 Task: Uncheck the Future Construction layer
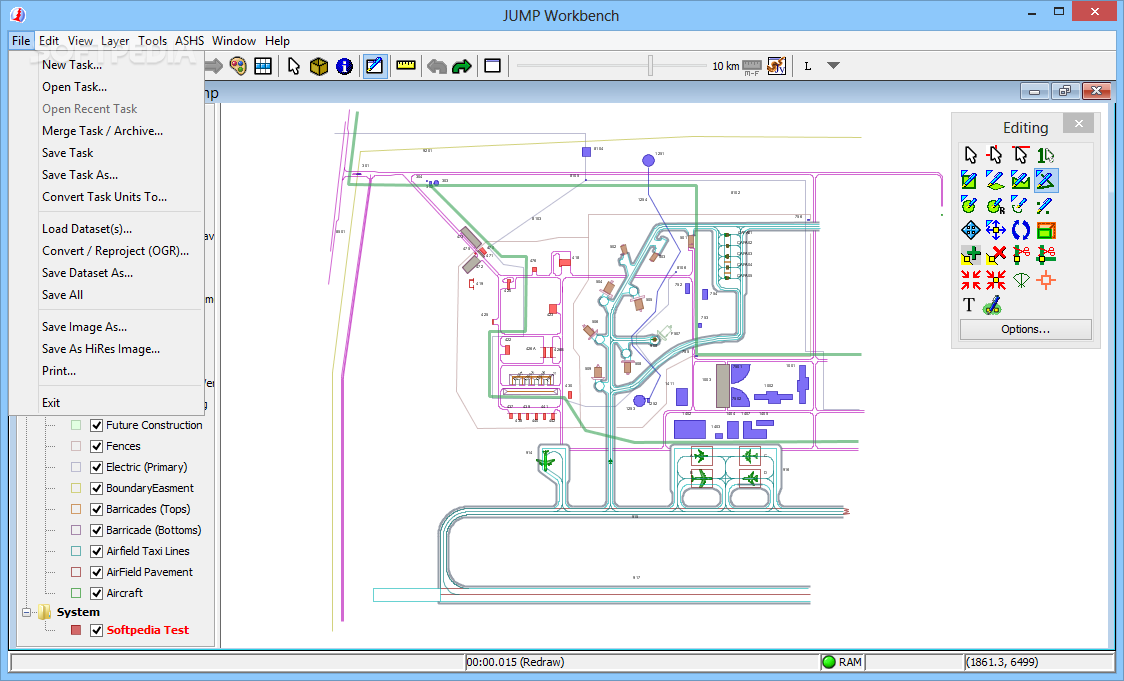click(x=97, y=425)
